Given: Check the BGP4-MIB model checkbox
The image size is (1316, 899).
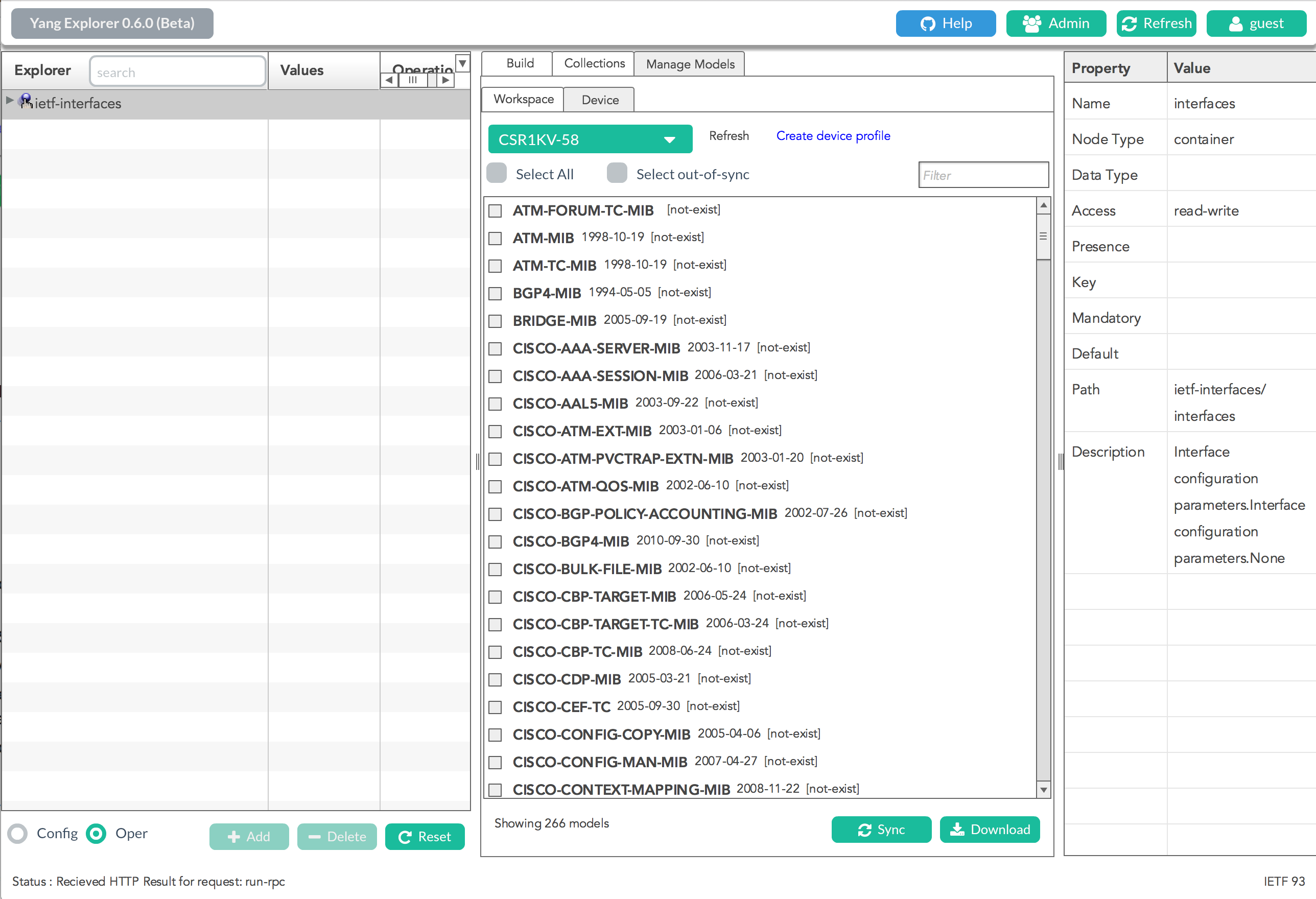Looking at the screenshot, I should pos(496,293).
